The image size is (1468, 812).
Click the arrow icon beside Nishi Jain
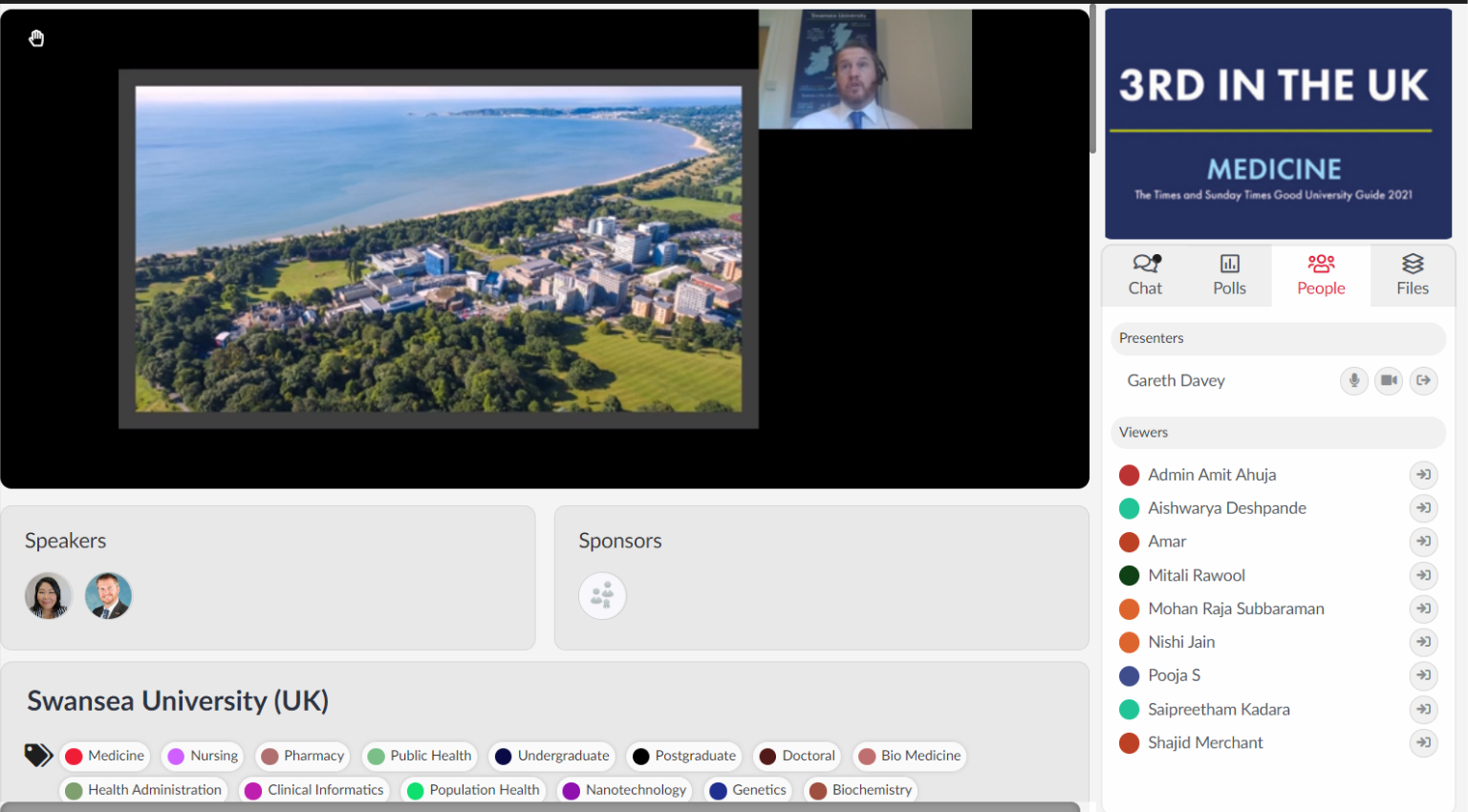point(1424,642)
